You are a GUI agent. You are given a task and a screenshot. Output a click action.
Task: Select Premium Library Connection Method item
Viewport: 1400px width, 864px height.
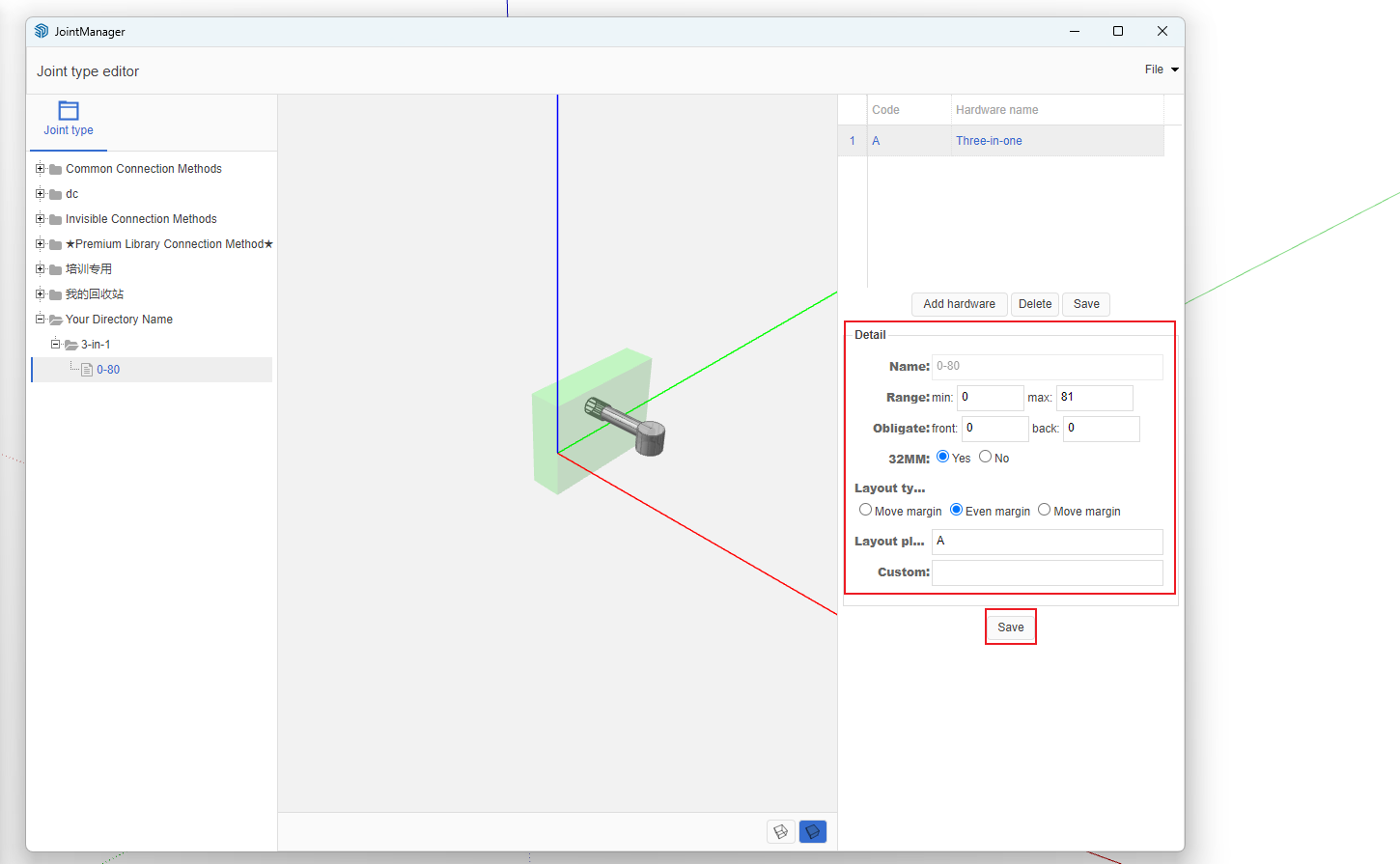coord(169,244)
